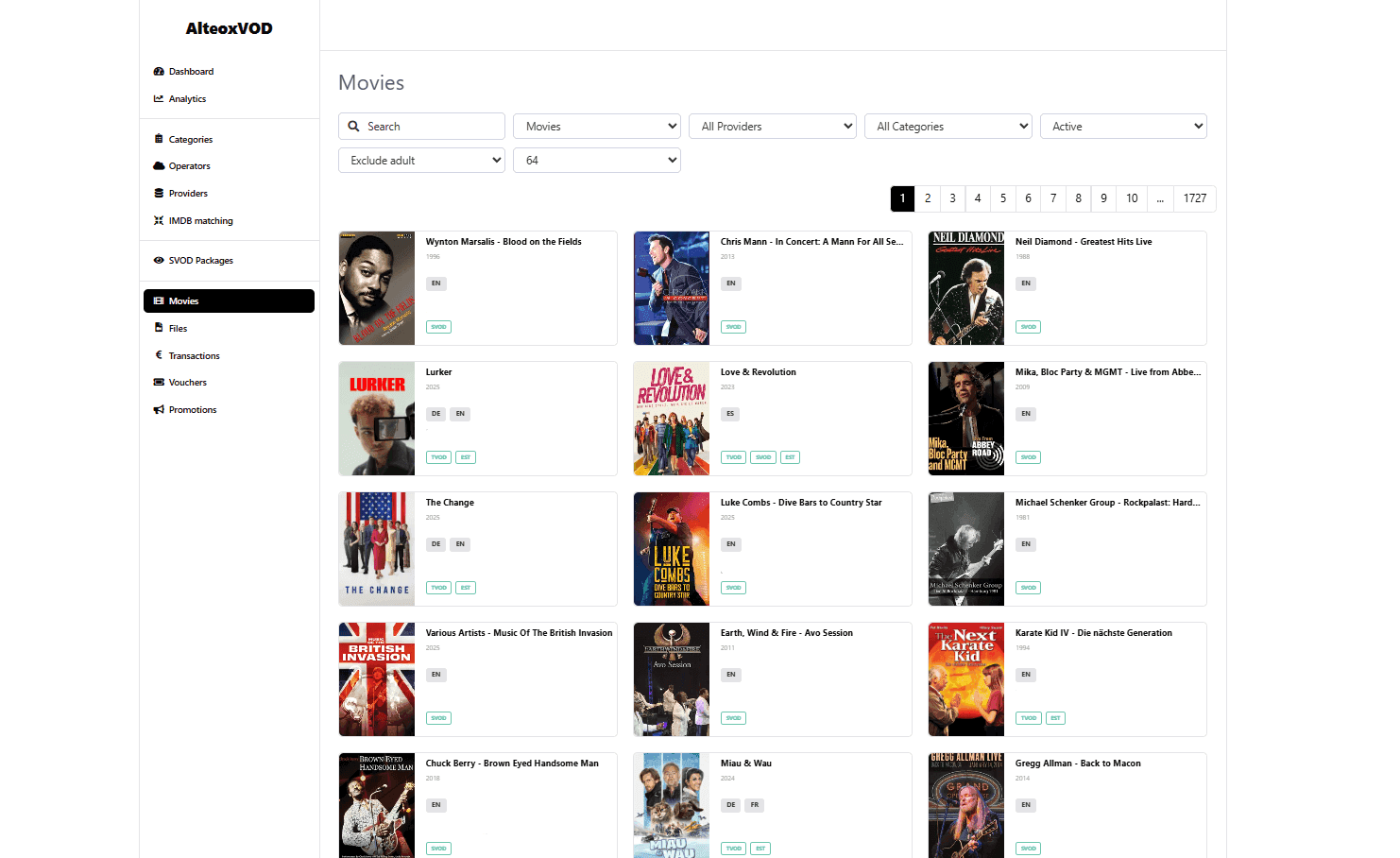1400x858 pixels.
Task: Click the Categories clipboard icon
Action: [159, 140]
